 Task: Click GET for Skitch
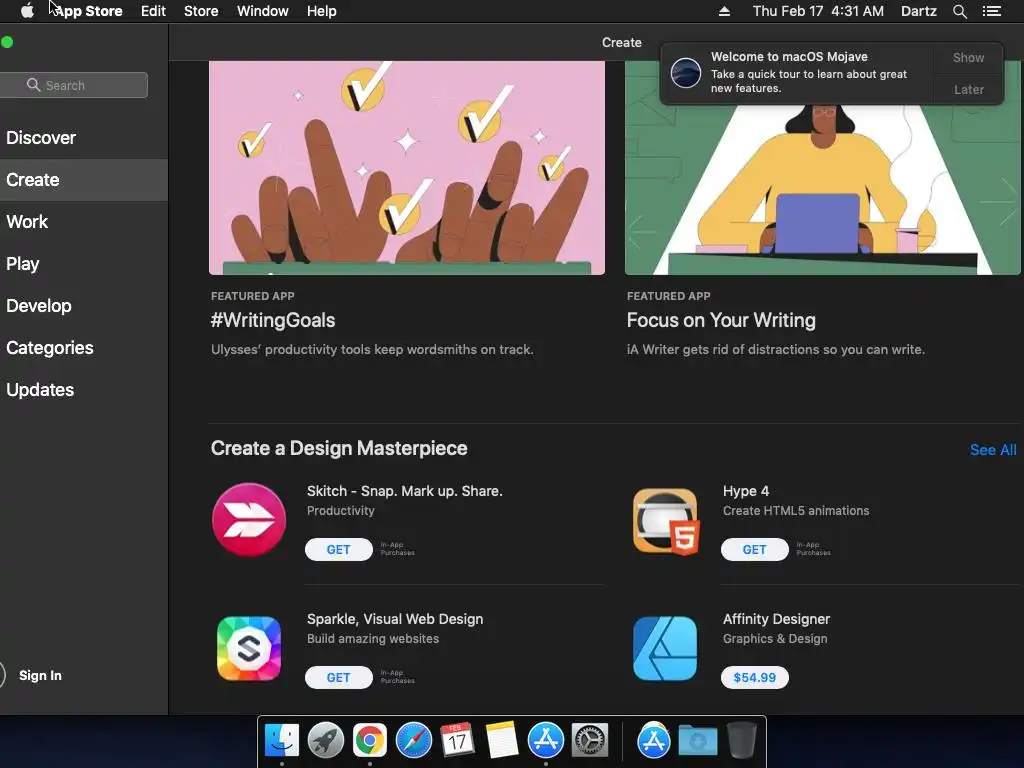(338, 549)
